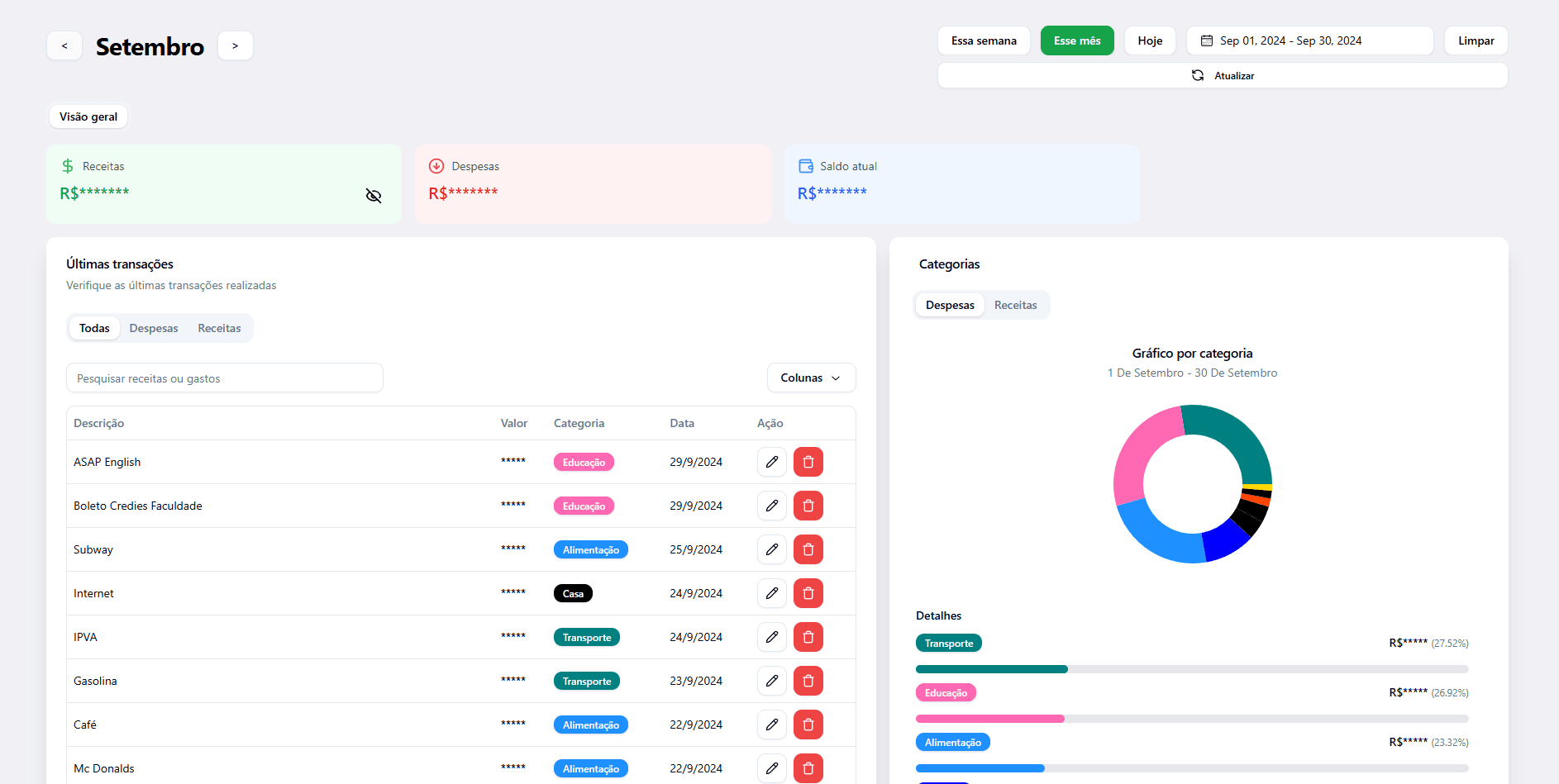The height and width of the screenshot is (784, 1559).
Task: Go to next month with right arrow
Action: (x=236, y=45)
